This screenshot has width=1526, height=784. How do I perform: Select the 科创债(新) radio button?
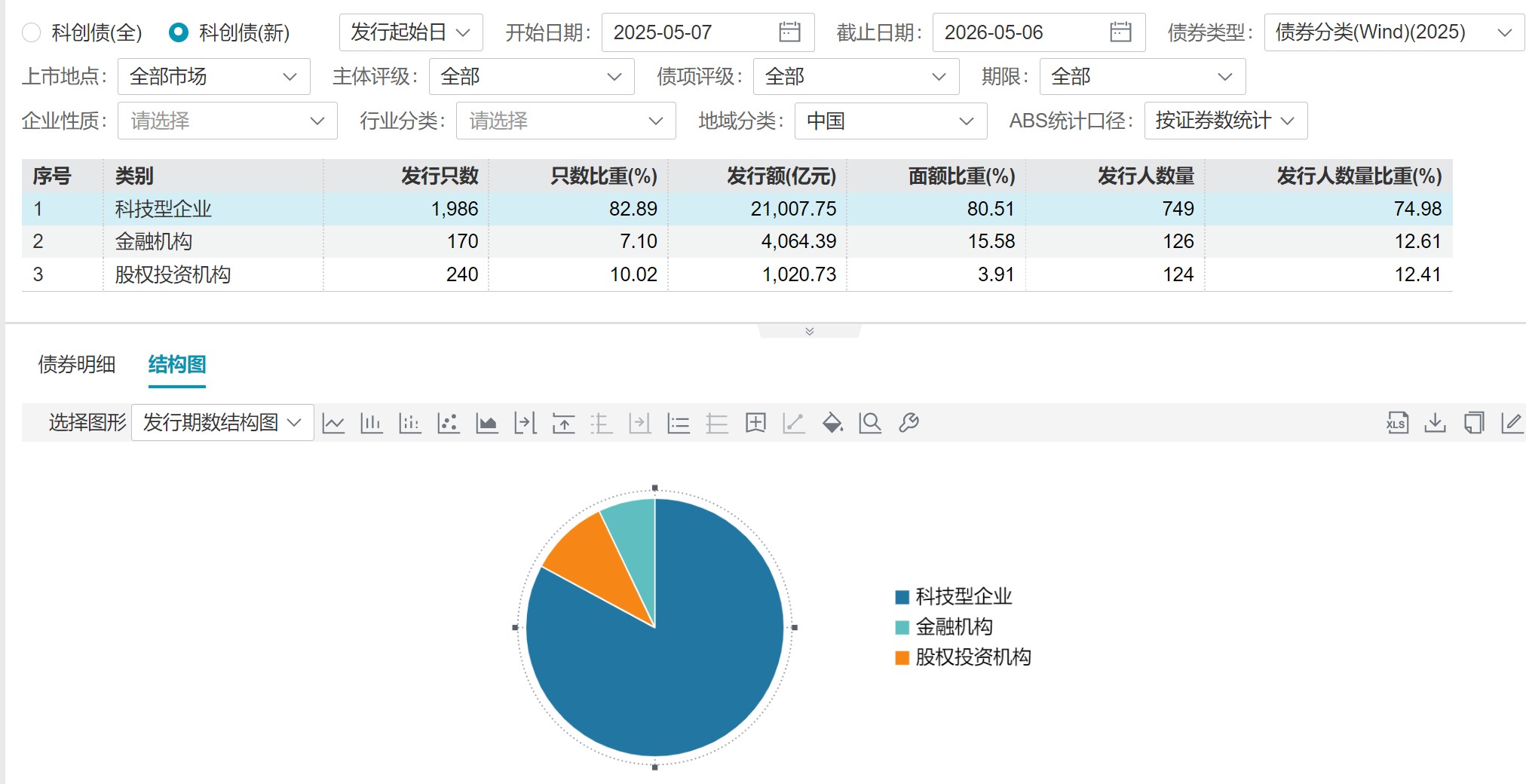click(179, 32)
